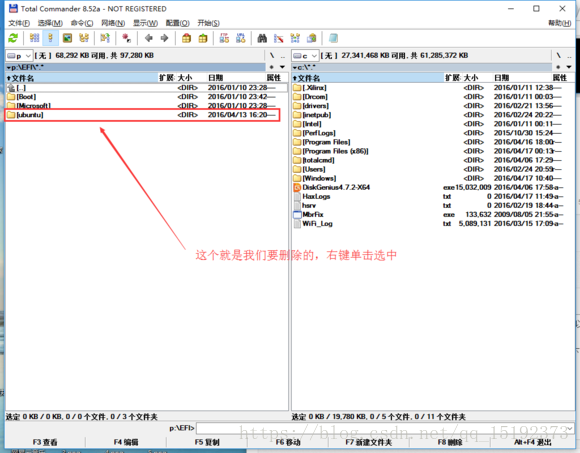Select the [Microsoft] folder in left panel
580x453 pixels.
click(x=146, y=106)
